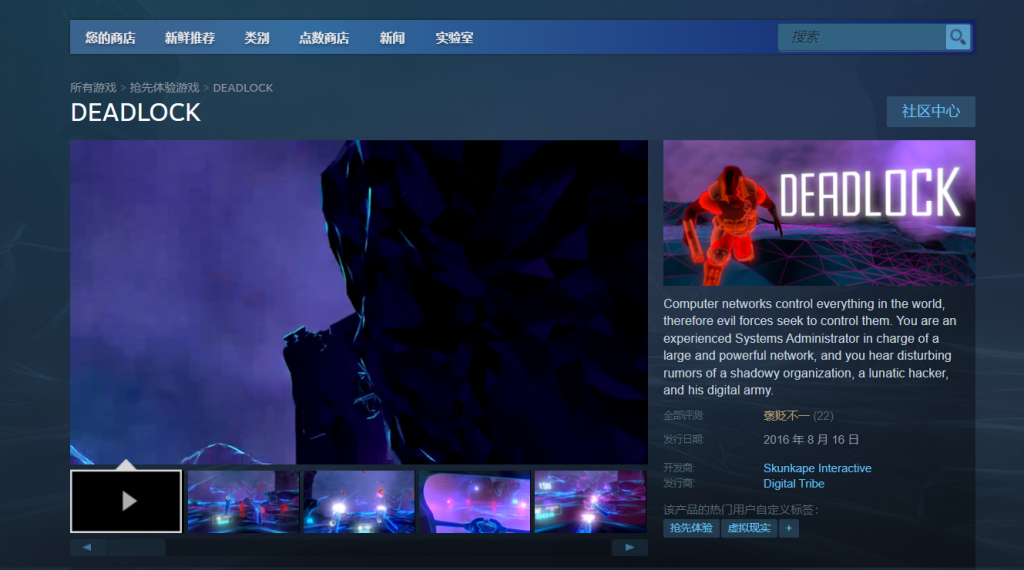Open the 类别 menu
Viewport: 1024px width, 570px height.
click(x=257, y=38)
